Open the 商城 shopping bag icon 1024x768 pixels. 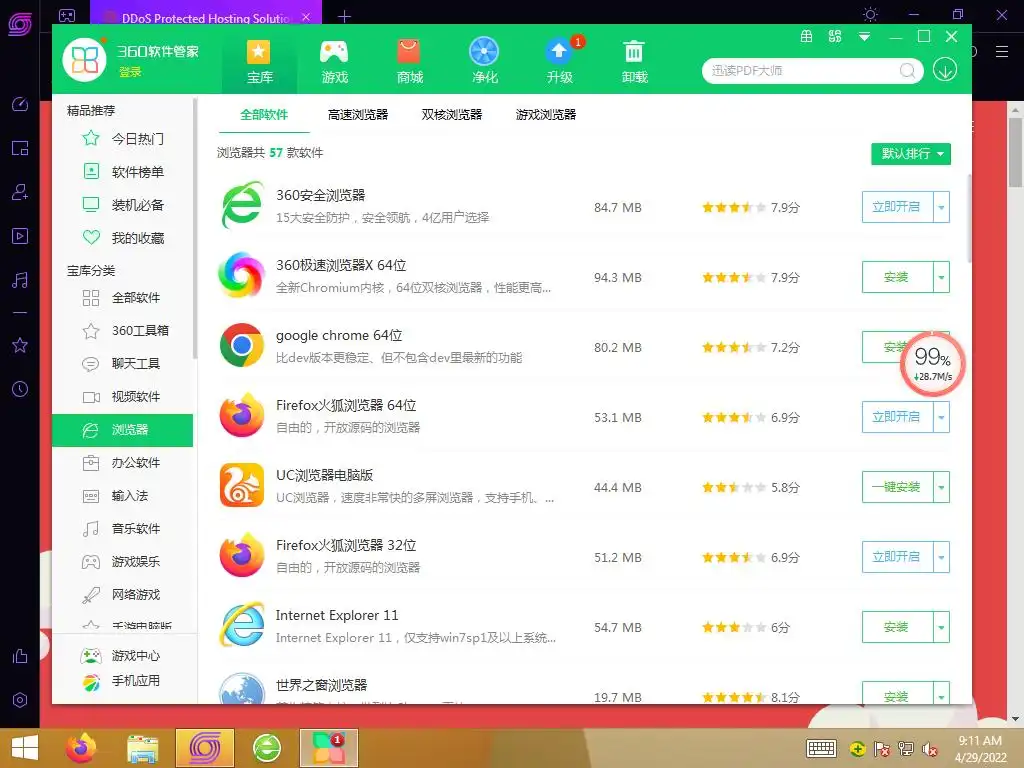(x=409, y=52)
